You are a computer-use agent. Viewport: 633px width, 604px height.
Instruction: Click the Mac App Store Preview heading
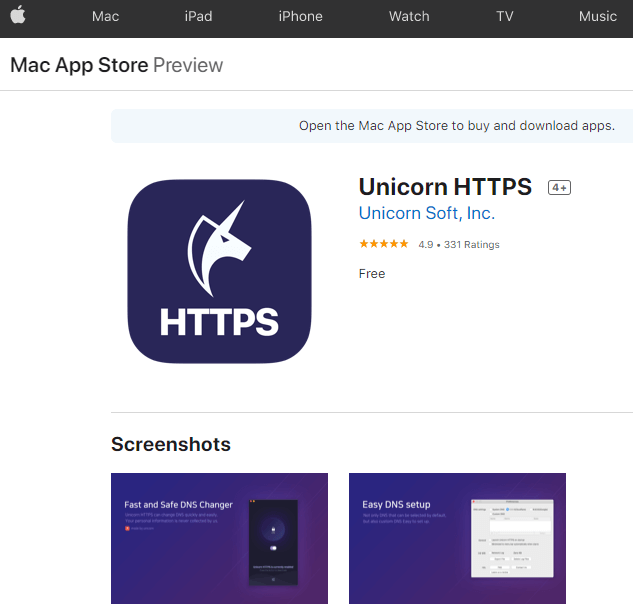[117, 65]
